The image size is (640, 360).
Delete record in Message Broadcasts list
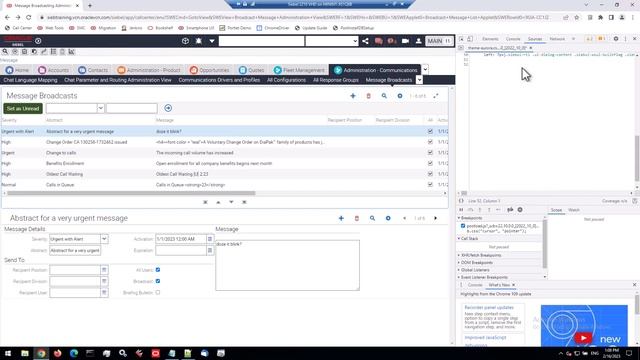[369, 96]
